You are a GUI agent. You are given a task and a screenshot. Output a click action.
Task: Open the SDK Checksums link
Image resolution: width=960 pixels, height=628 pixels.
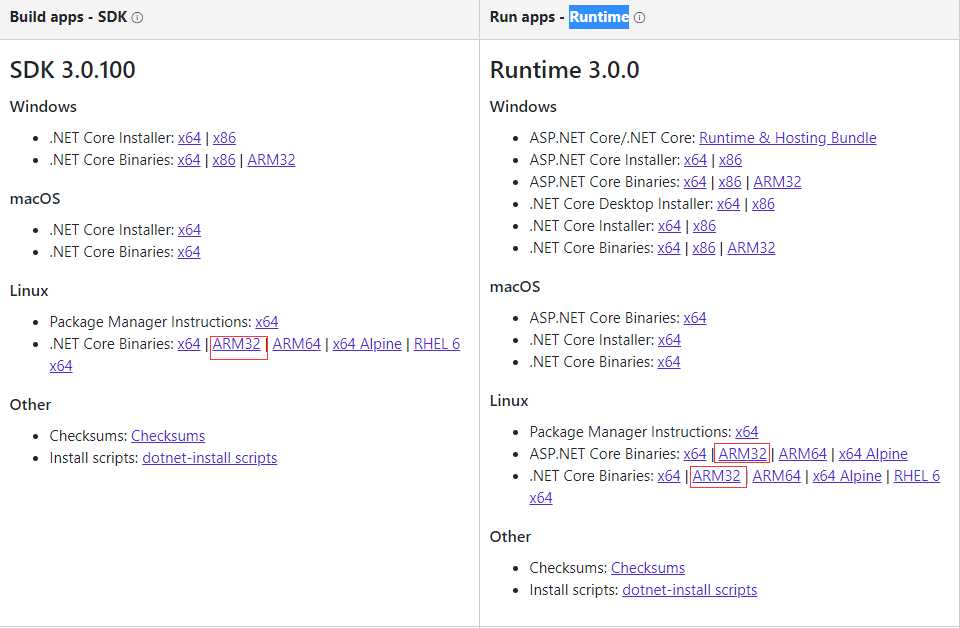[x=168, y=435]
